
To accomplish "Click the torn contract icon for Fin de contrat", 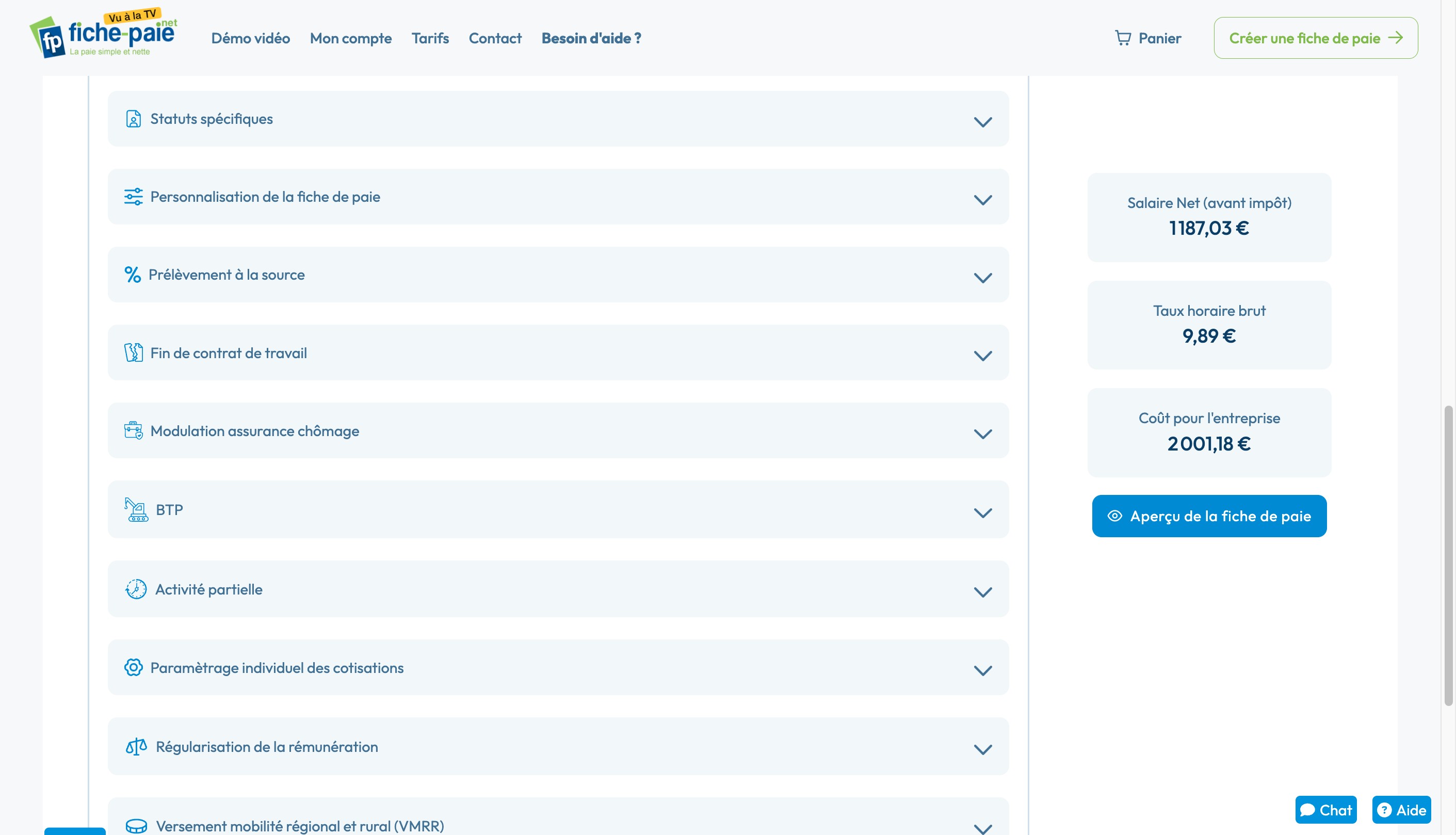I will (133, 352).
